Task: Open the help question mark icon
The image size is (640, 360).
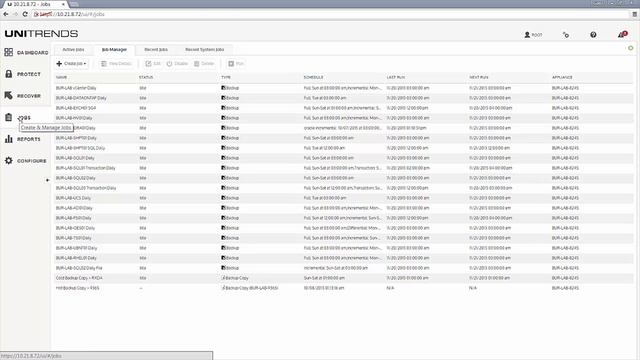Action: coord(593,35)
